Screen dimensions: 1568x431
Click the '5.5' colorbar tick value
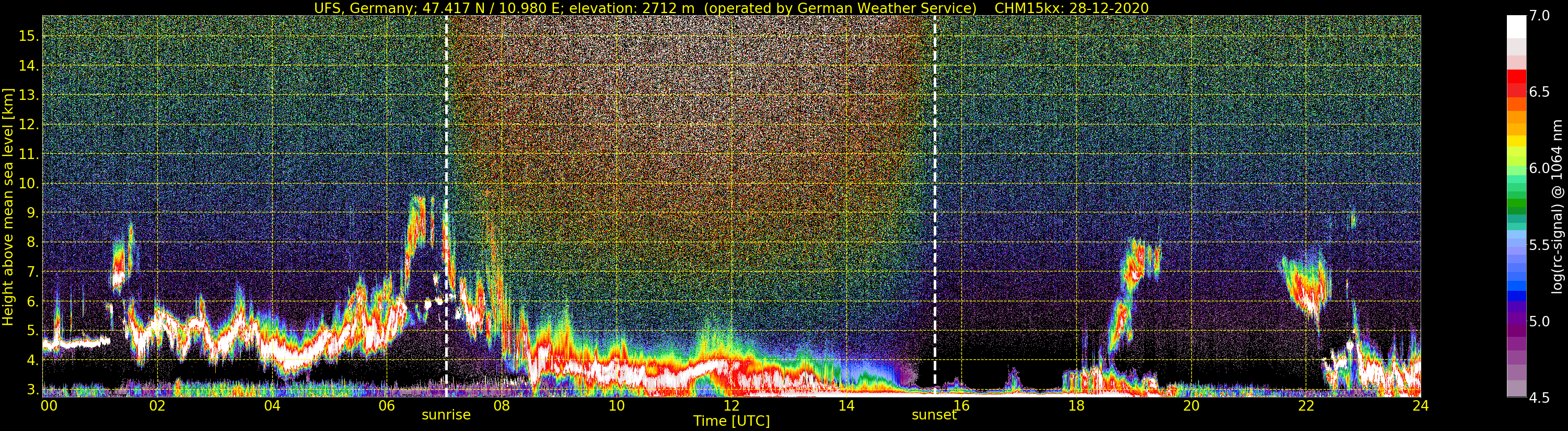coord(1539,245)
